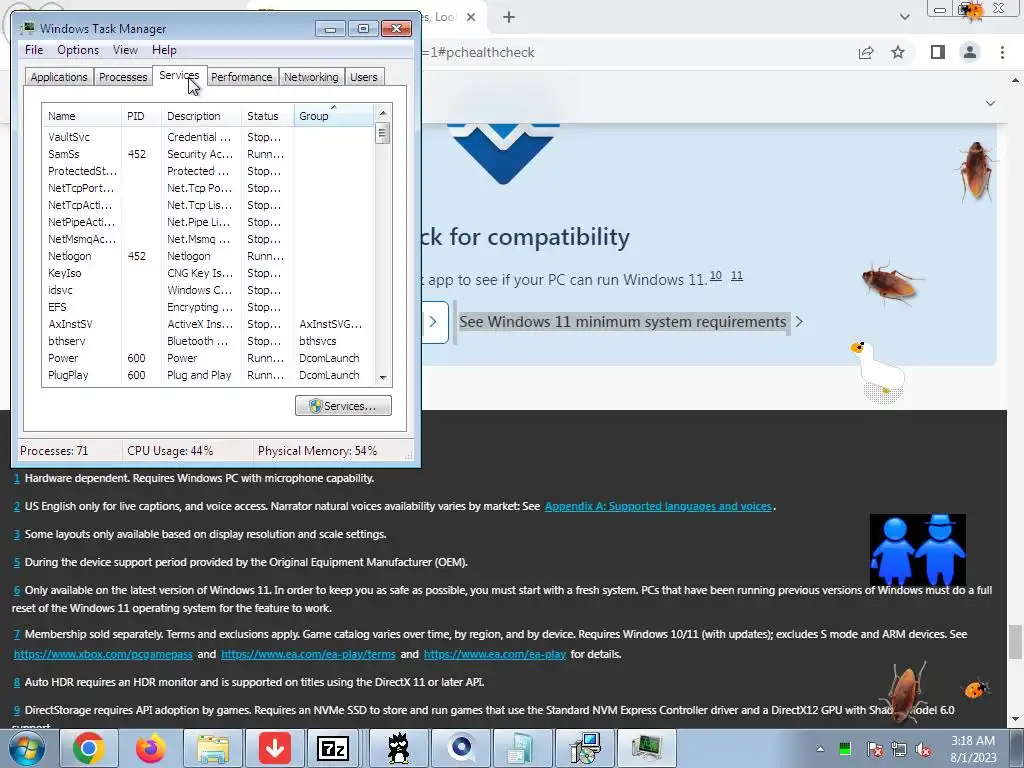Open the Chrome tab search chevron

pyautogui.click(x=904, y=17)
